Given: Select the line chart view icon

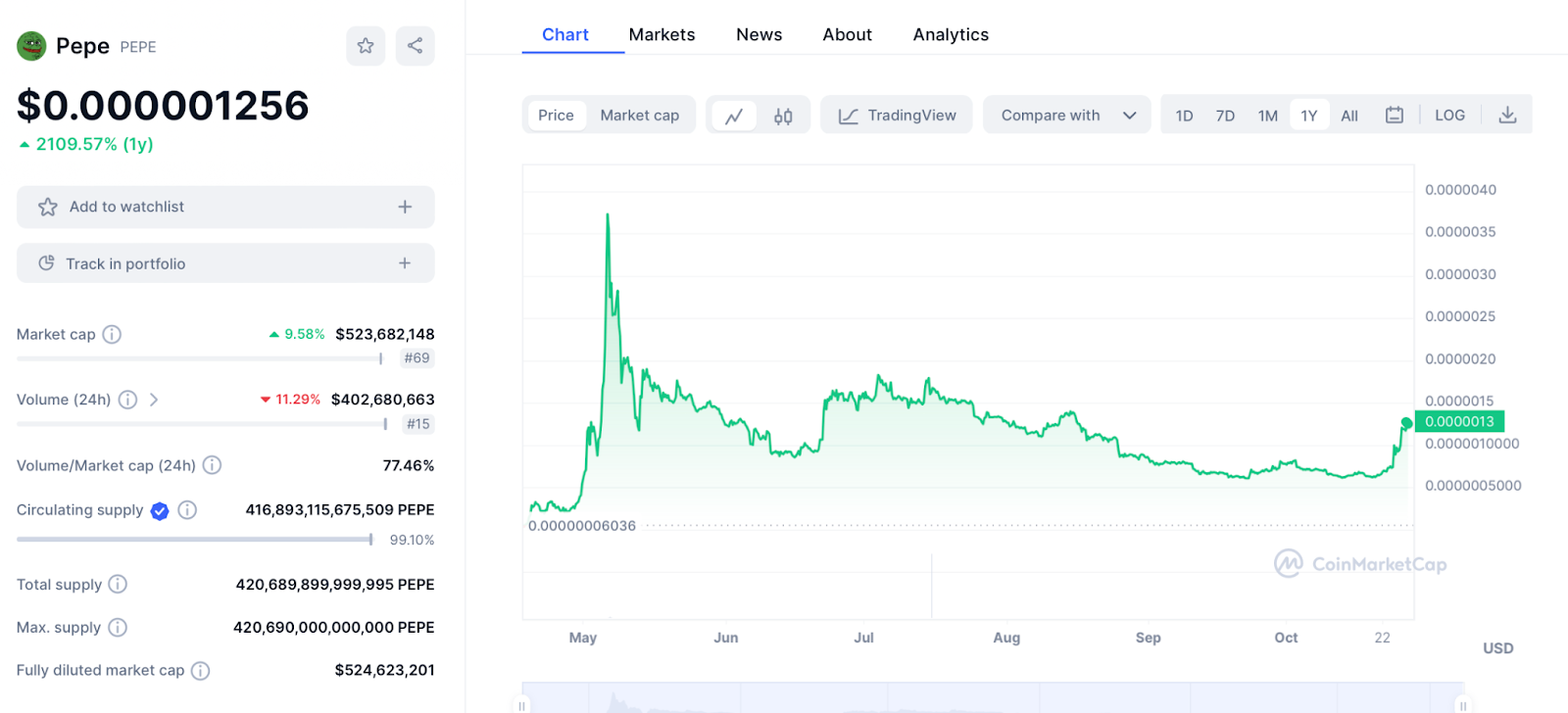Looking at the screenshot, I should (x=734, y=116).
